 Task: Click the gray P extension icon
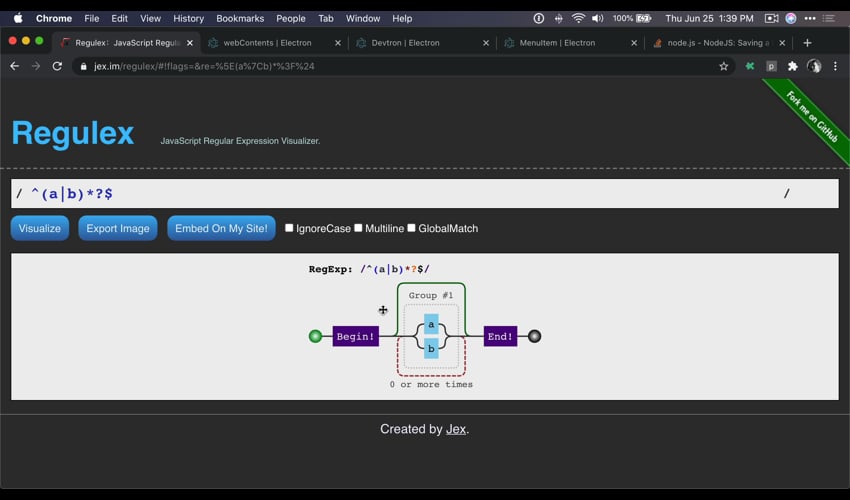[771, 66]
